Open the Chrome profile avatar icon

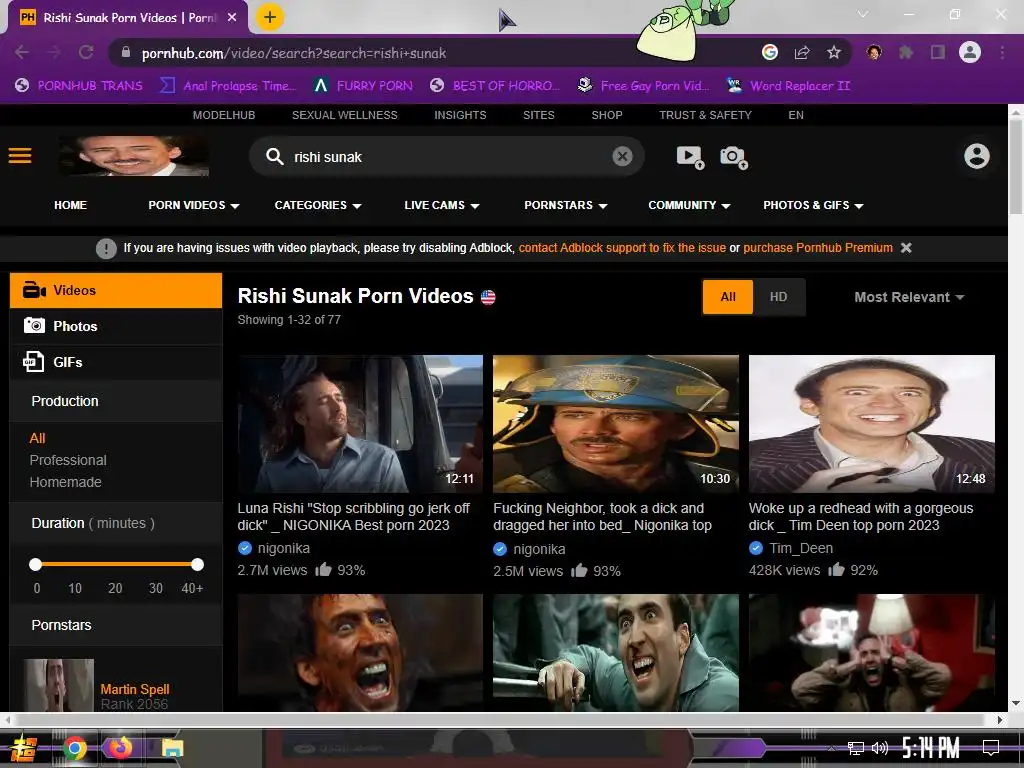pos(970,52)
